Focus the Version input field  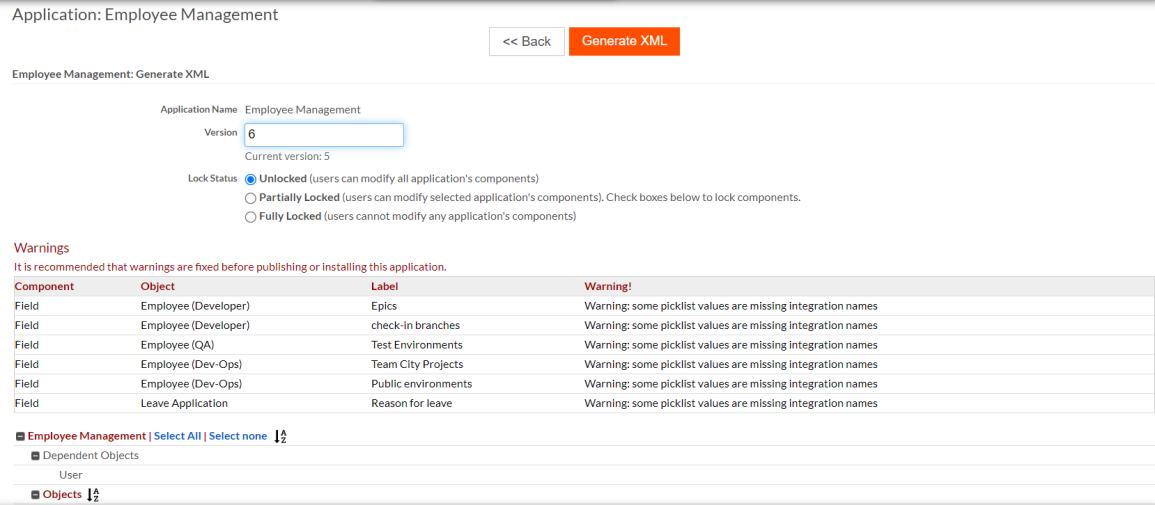point(324,135)
